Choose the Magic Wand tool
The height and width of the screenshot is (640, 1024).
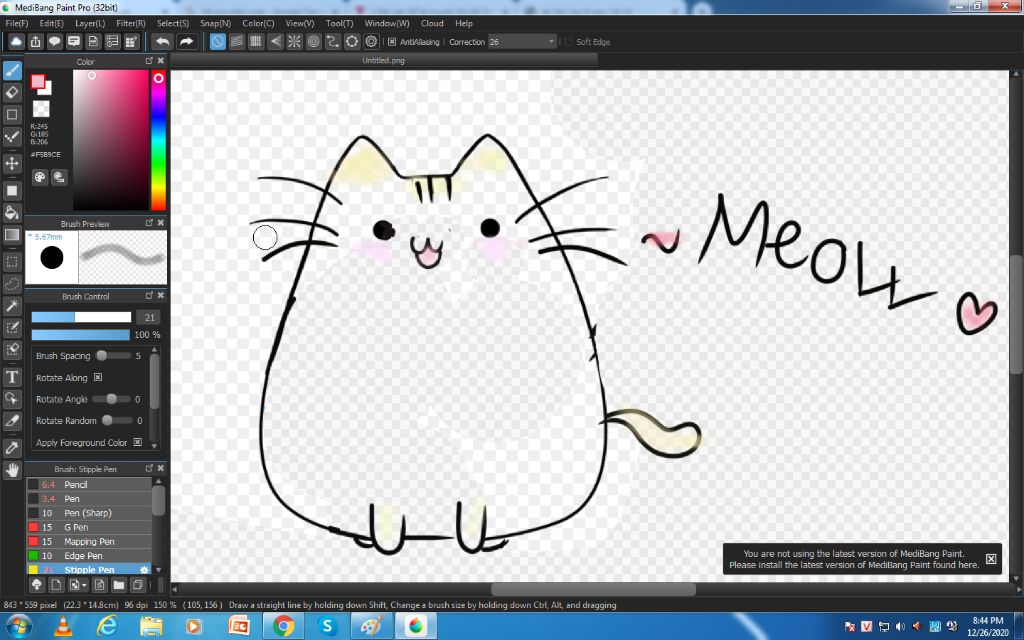point(12,306)
